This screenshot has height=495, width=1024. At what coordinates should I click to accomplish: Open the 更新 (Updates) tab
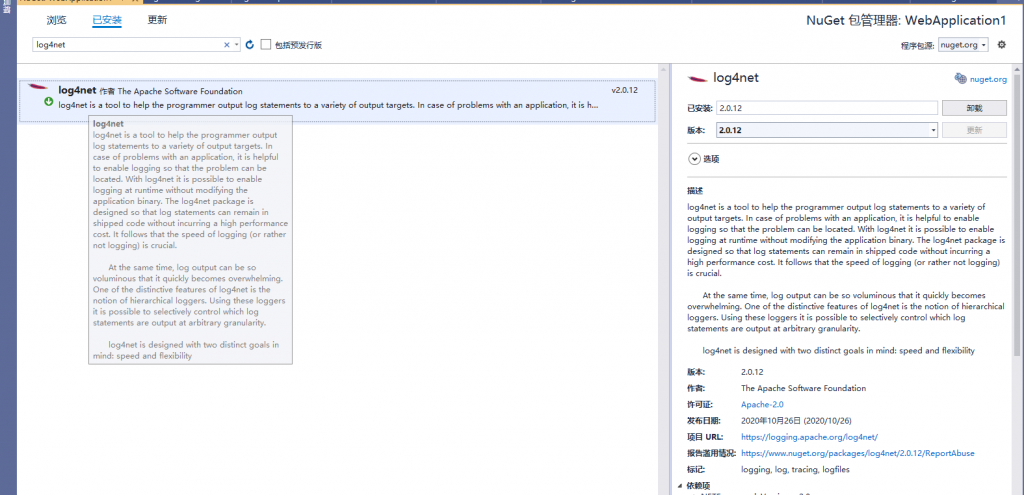(157, 20)
